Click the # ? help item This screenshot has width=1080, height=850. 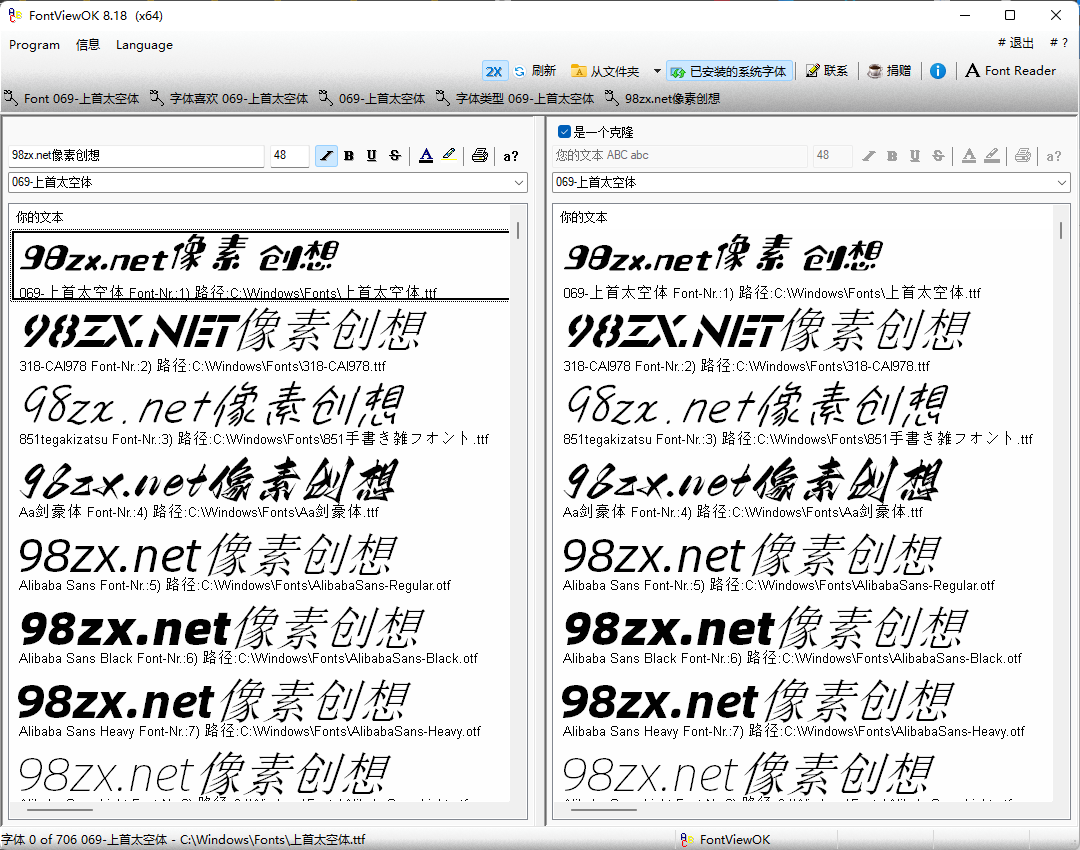1059,43
